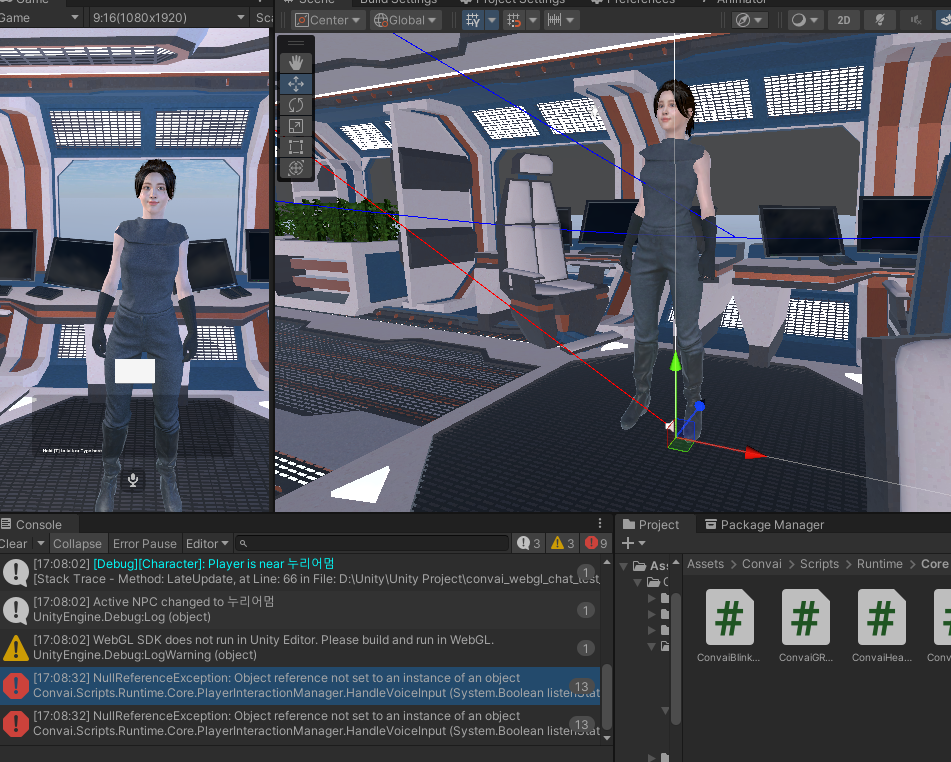Open the Game display mode dropdown
951x762 pixels.
(x=40, y=18)
